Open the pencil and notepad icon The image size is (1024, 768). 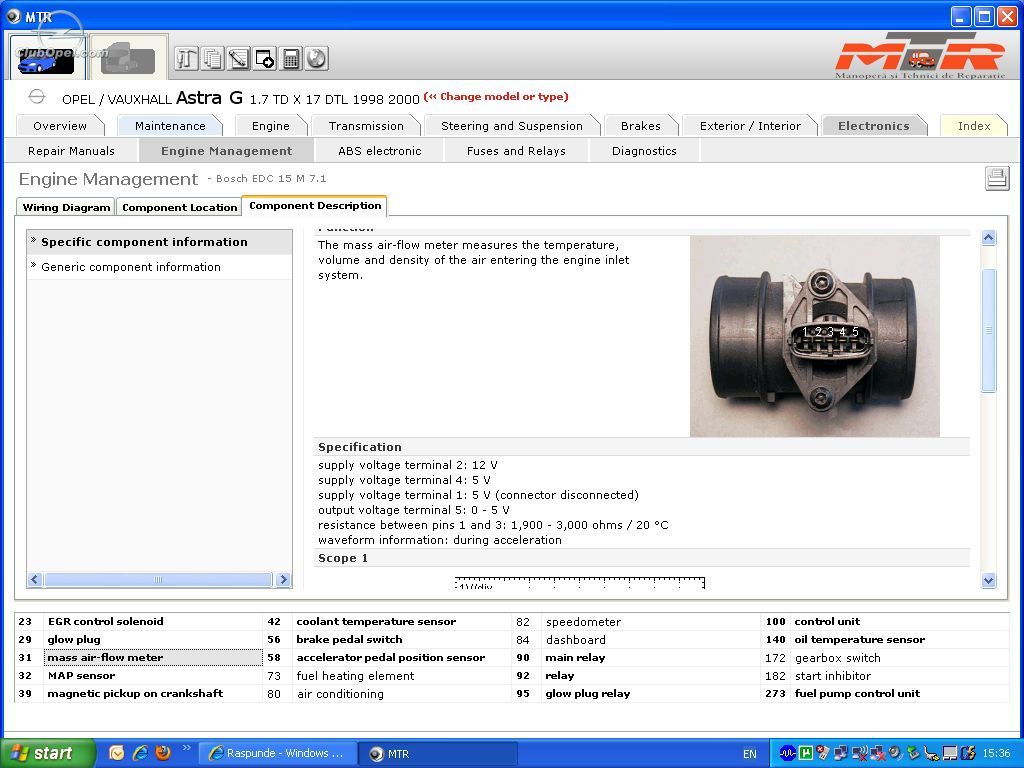tap(238, 59)
